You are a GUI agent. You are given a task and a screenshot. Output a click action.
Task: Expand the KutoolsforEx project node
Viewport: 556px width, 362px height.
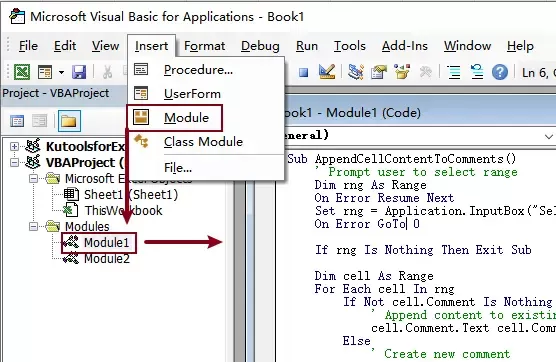click(x=14, y=146)
